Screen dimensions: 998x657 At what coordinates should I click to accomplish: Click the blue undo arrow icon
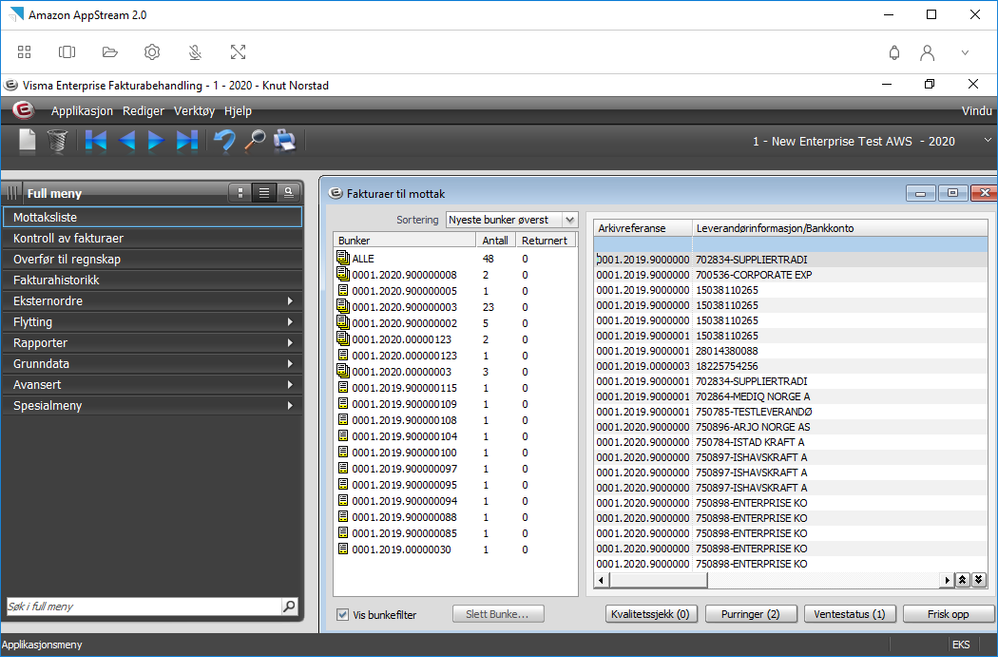tap(224, 141)
